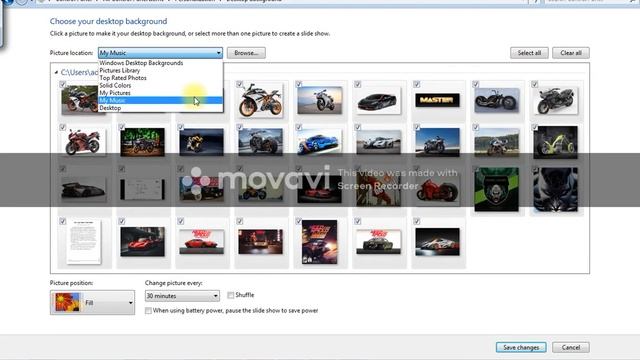This screenshot has height=360, width=640.
Task: Click the flower Fill position preview image
Action: coord(68,302)
